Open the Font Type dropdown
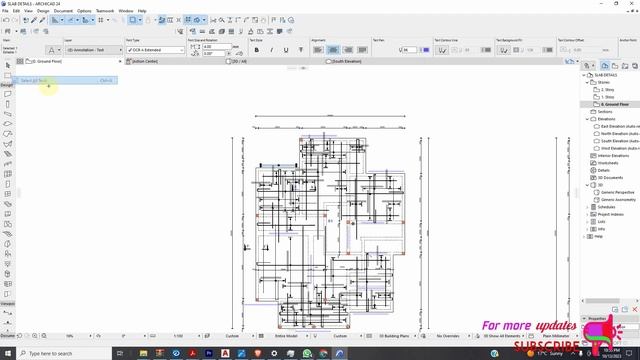640x360 pixels. pyautogui.click(x=155, y=50)
